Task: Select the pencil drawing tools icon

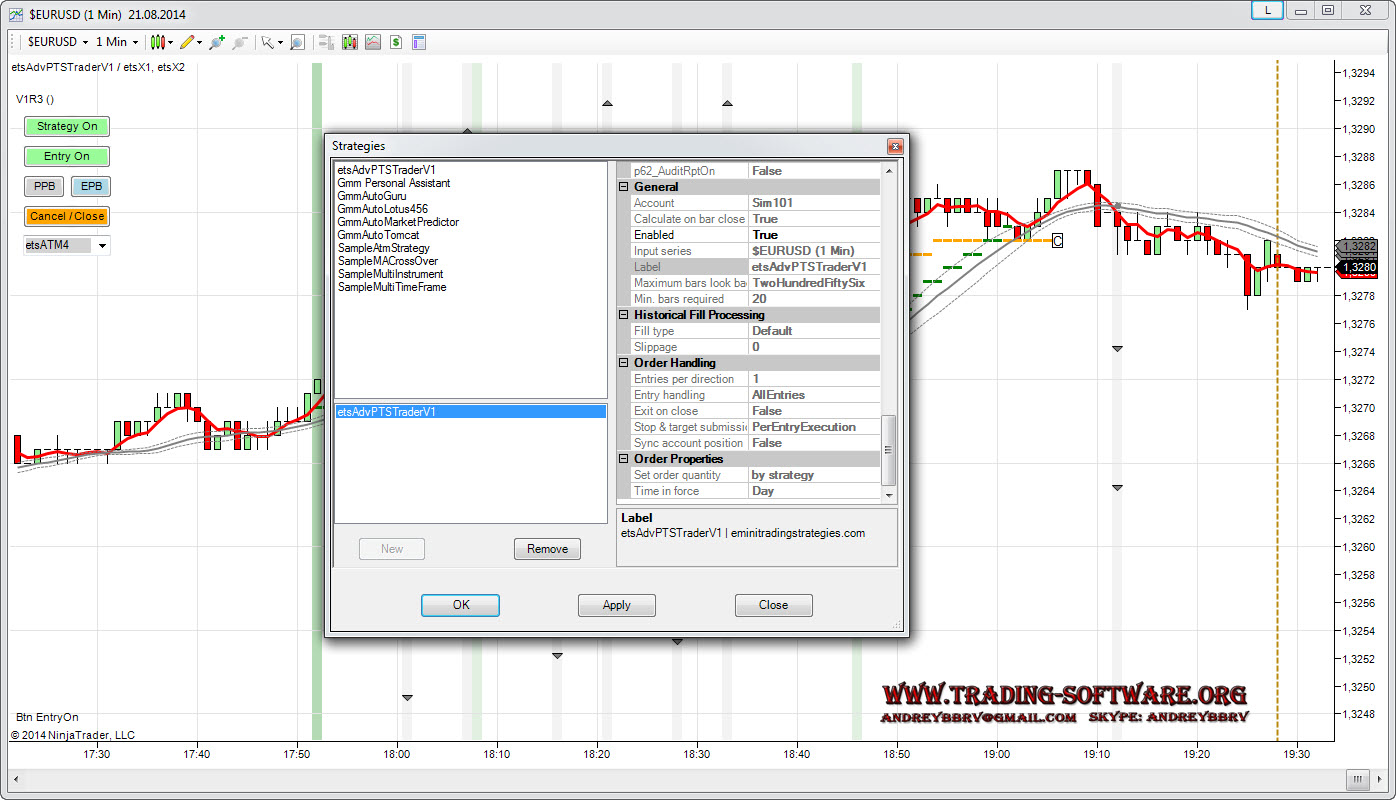Action: coord(187,42)
